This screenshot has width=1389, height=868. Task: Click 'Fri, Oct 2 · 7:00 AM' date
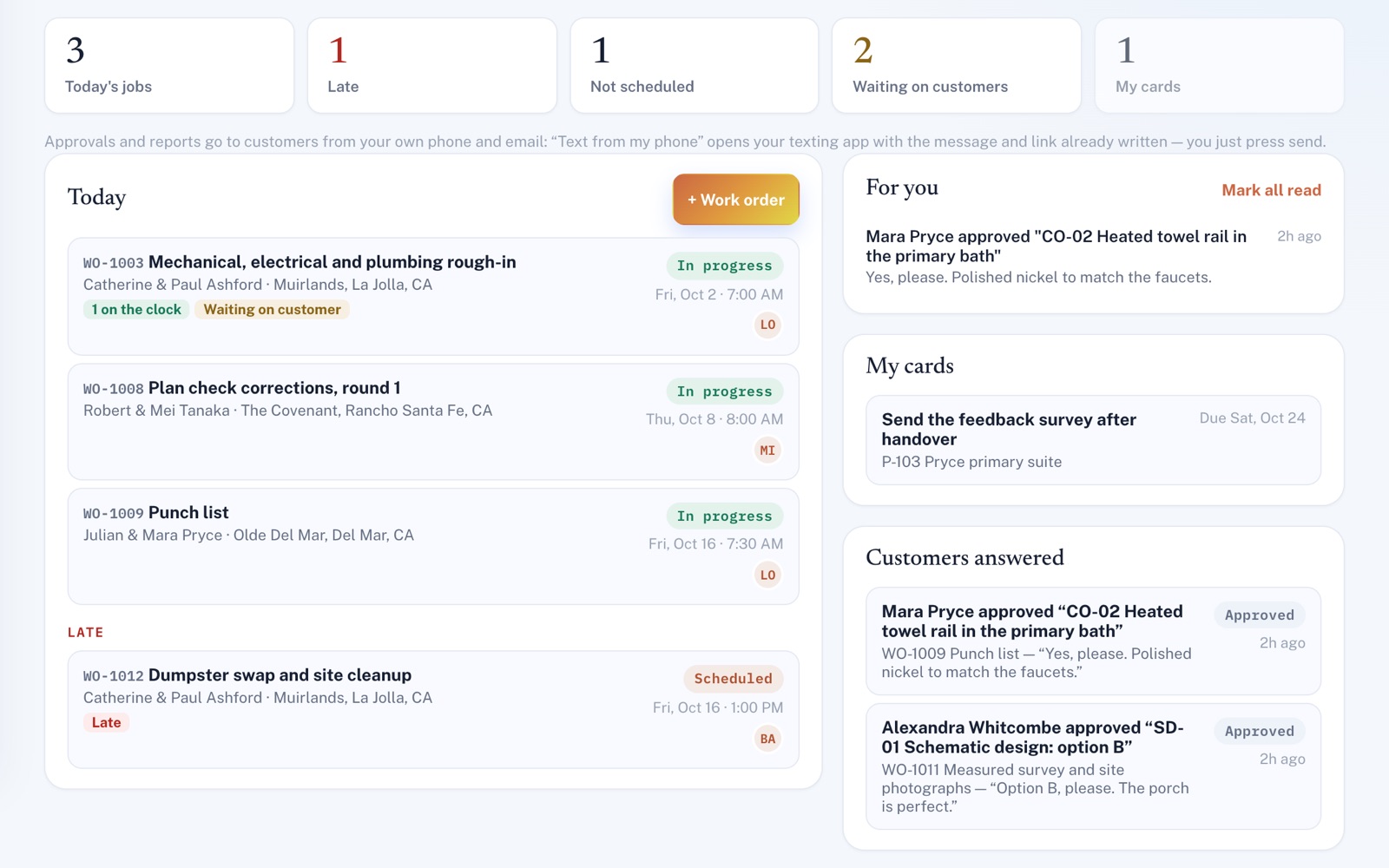719,294
